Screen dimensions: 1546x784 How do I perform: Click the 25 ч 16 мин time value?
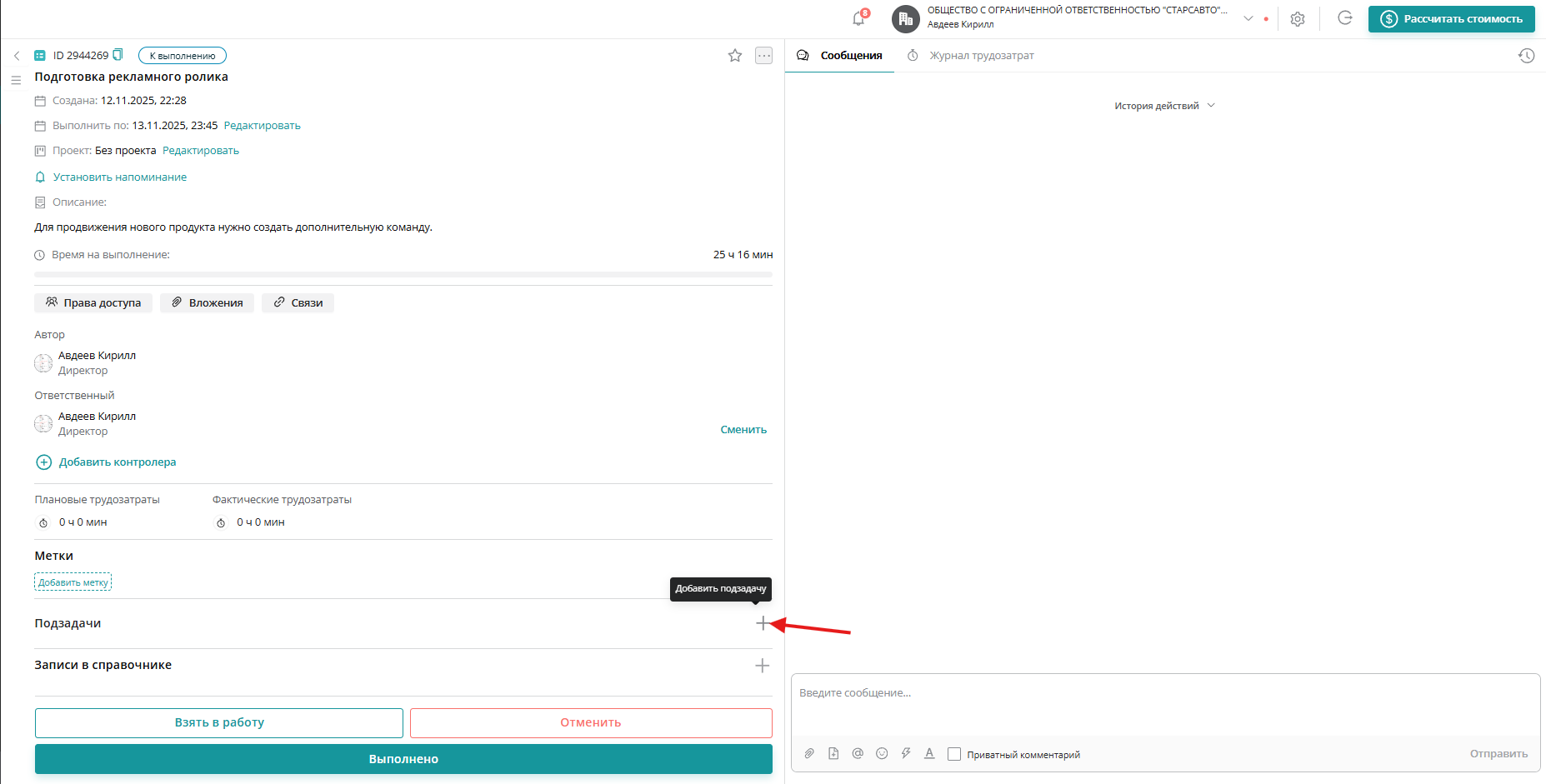[x=743, y=255]
